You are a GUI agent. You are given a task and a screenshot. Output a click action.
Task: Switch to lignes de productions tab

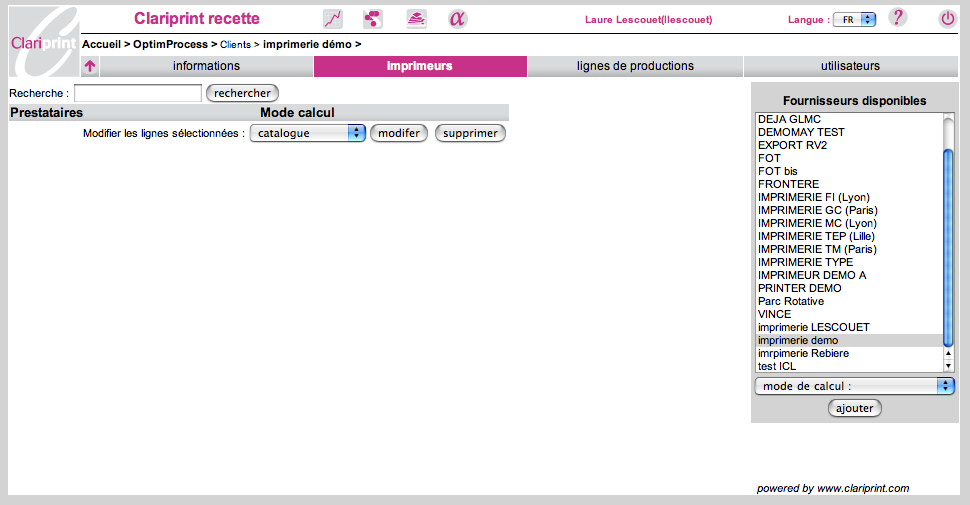point(635,66)
